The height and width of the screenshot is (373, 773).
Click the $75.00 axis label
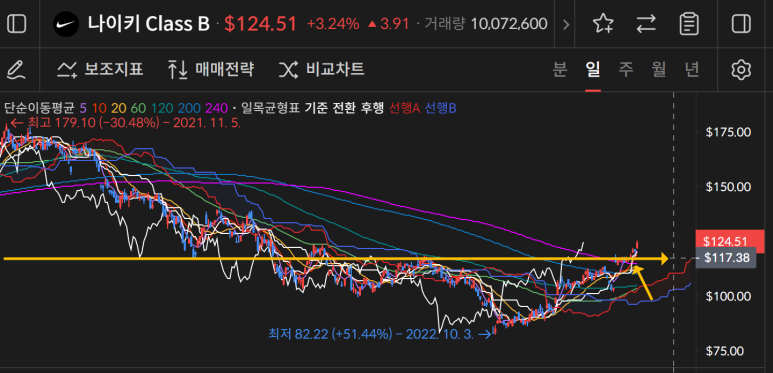pos(724,351)
